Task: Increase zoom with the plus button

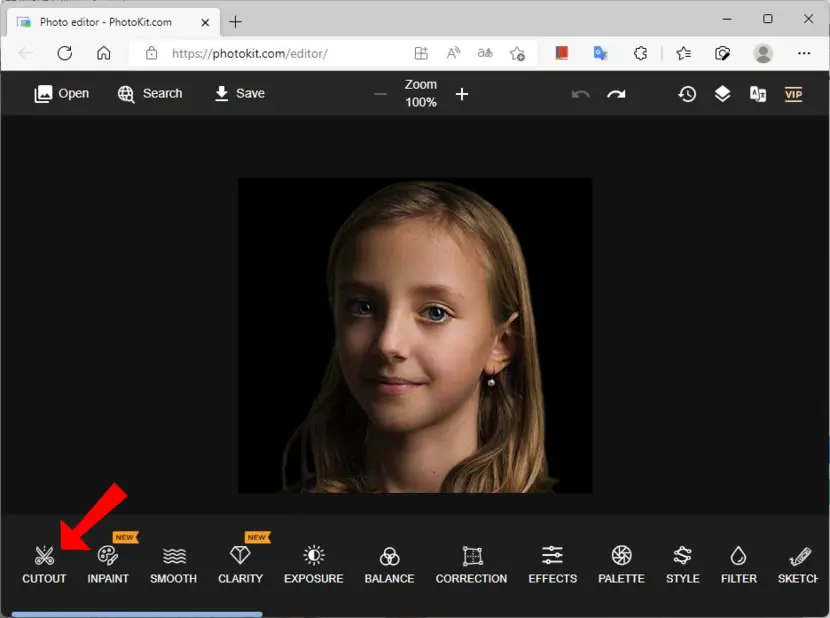Action: click(x=462, y=94)
